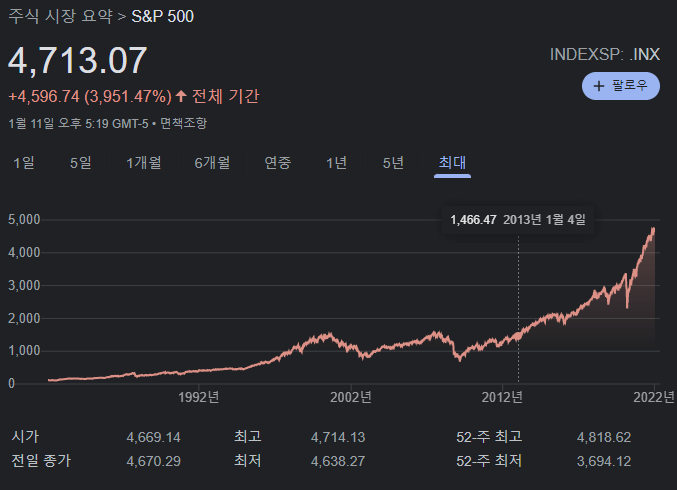
Task: Click the 4,000 y-axis label
Action: tap(24, 253)
